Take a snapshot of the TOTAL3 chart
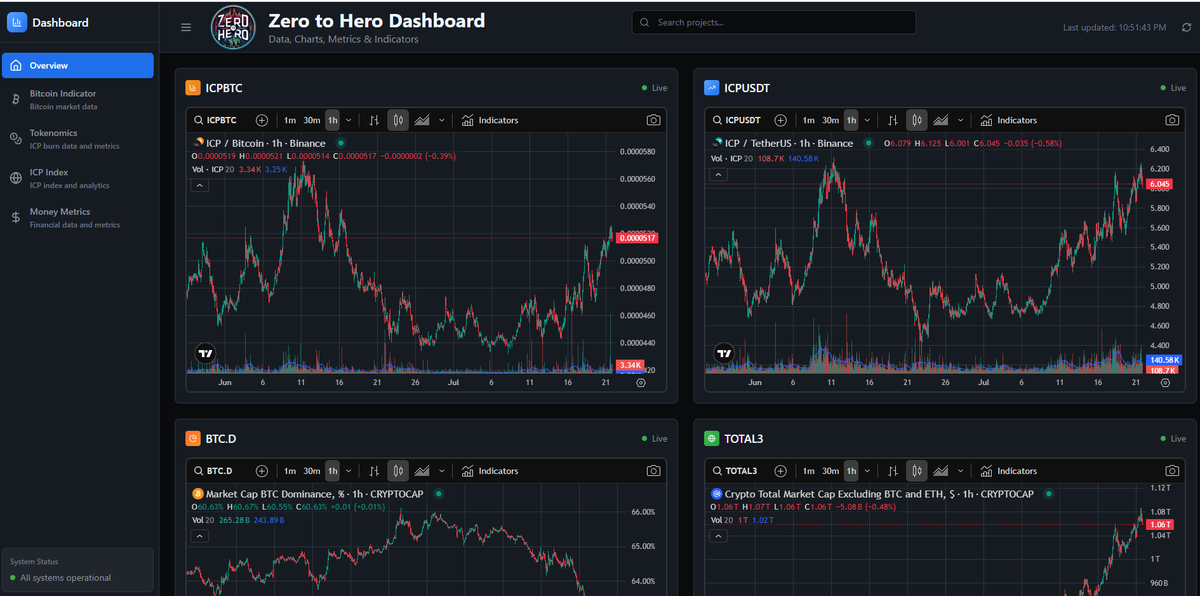The height and width of the screenshot is (596, 1200). tap(1172, 471)
